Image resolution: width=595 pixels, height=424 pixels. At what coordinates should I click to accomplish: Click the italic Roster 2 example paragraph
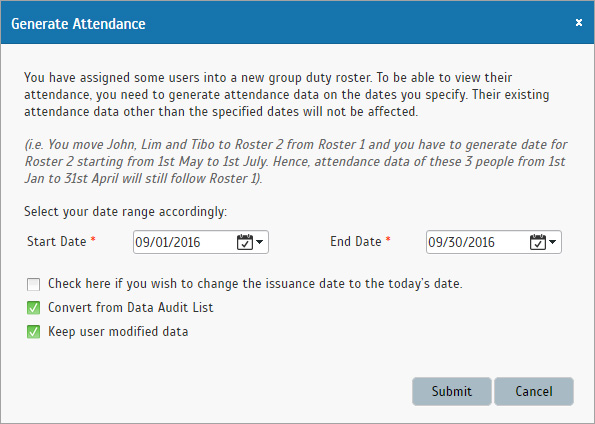pos(296,161)
